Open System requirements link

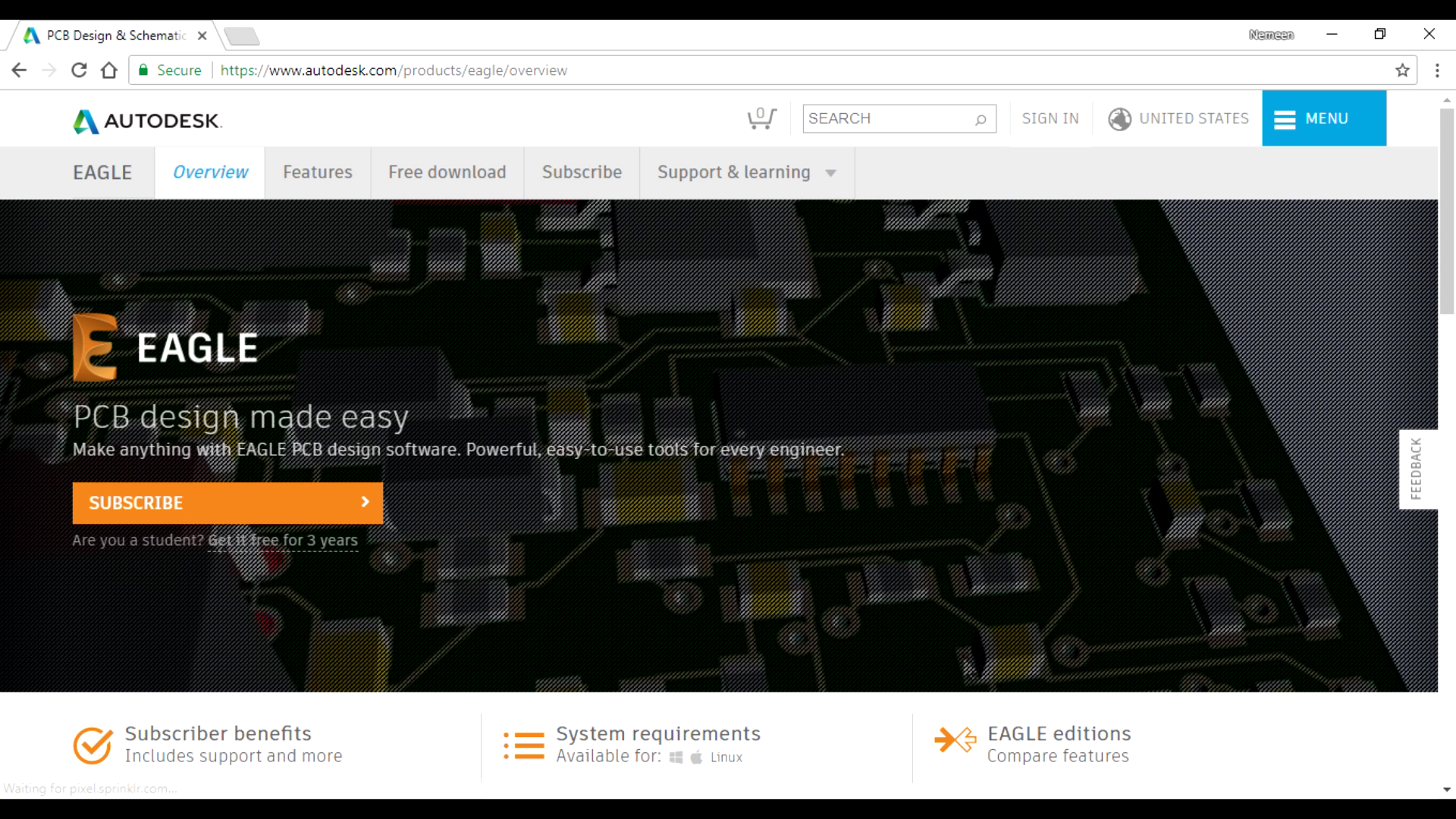tap(658, 733)
